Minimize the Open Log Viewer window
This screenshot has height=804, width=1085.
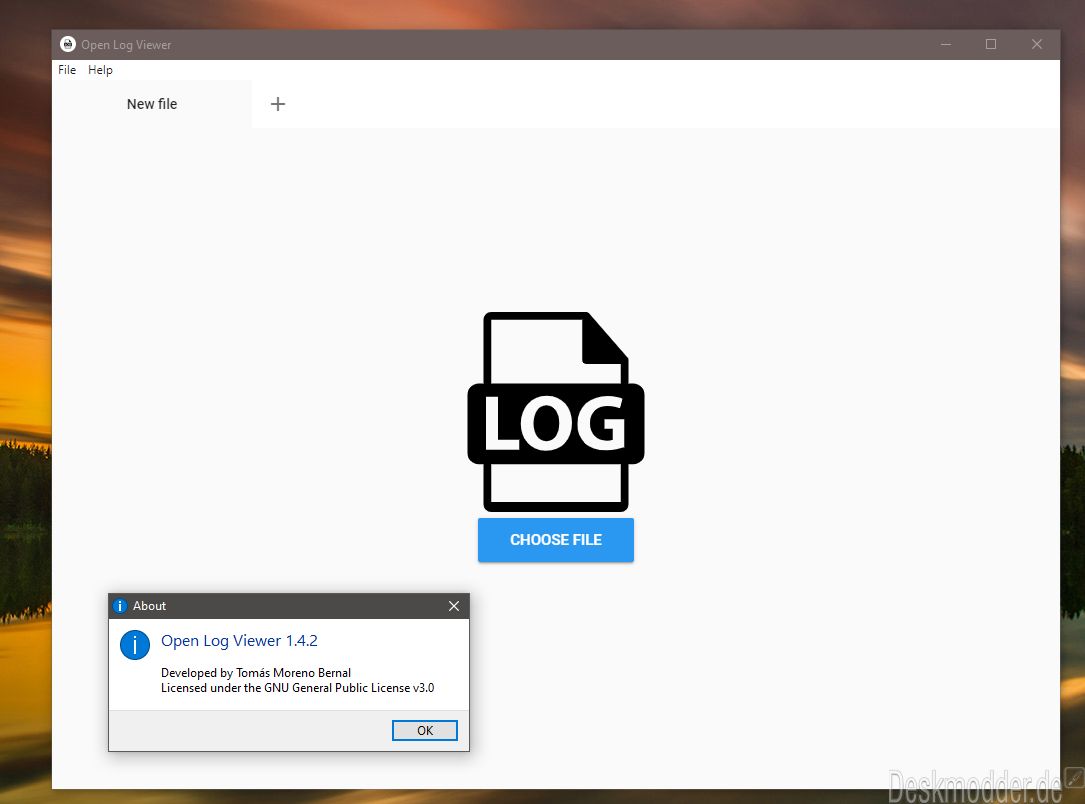point(946,44)
